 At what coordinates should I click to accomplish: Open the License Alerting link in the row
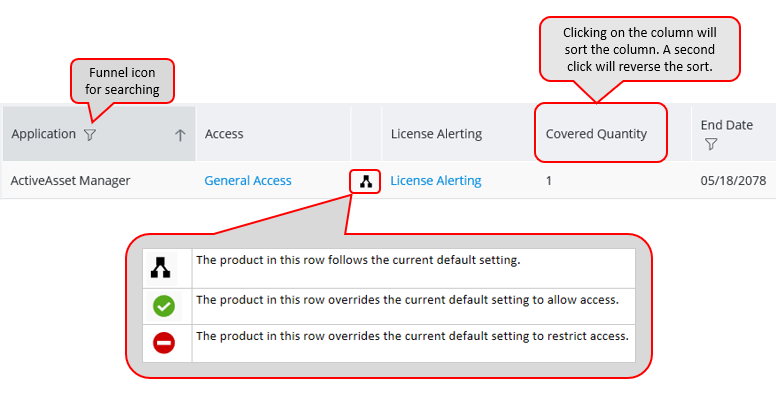(x=436, y=181)
